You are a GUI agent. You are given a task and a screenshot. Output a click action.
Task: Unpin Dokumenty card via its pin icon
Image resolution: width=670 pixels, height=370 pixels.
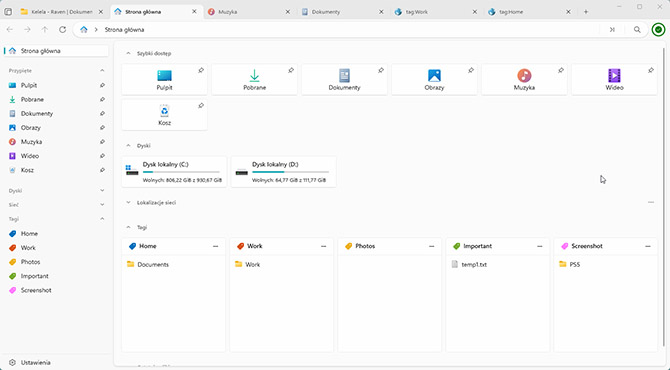click(x=381, y=70)
